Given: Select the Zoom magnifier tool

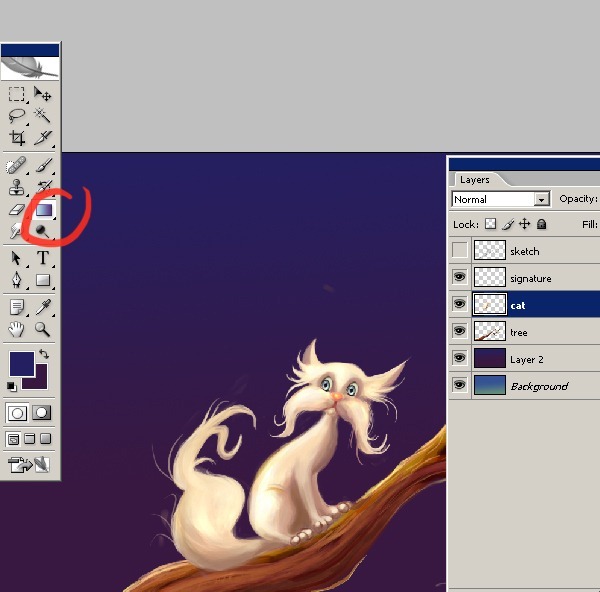Looking at the screenshot, I should [x=43, y=329].
